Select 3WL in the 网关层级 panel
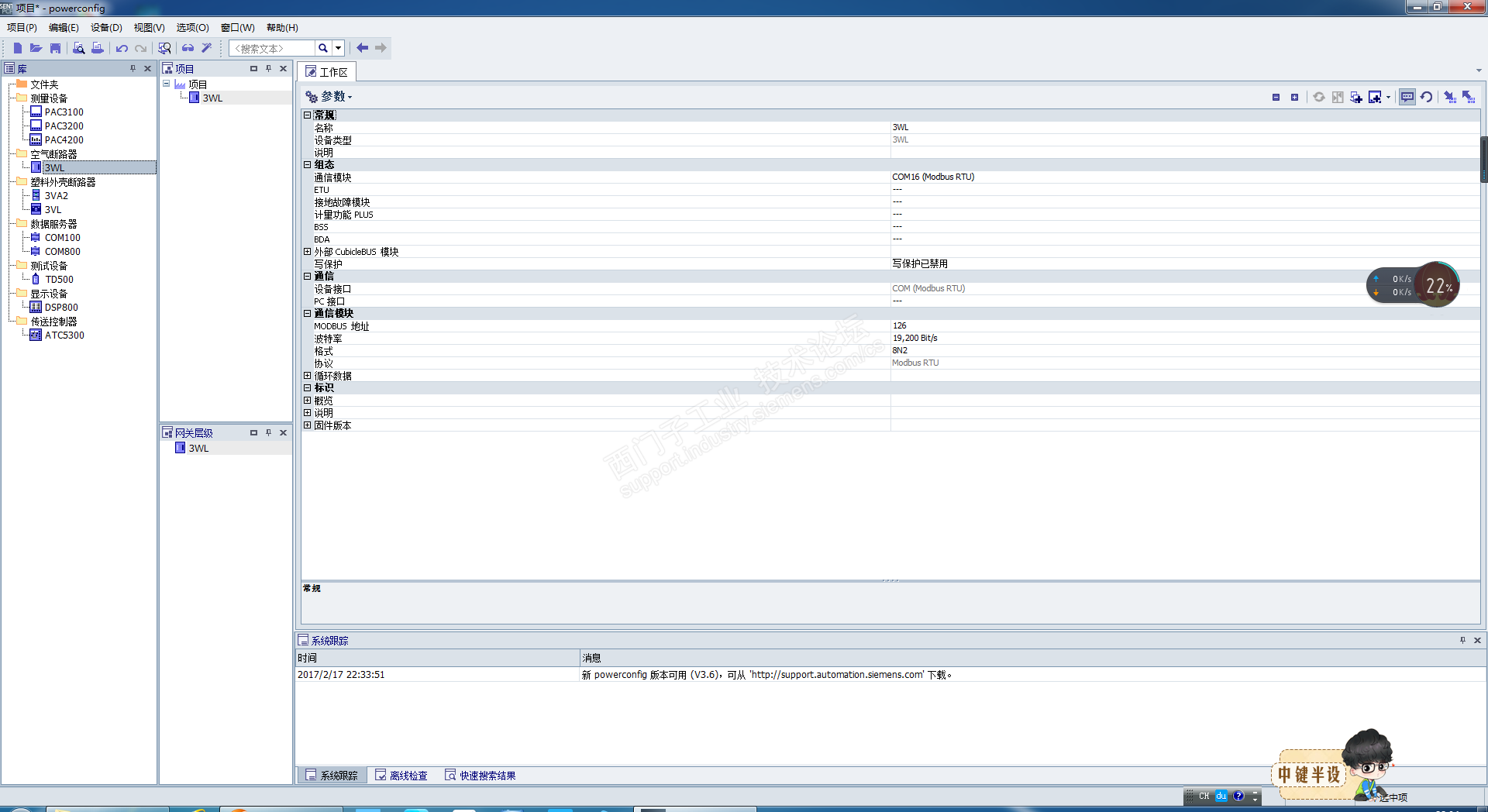The width and height of the screenshot is (1488, 812). [x=198, y=449]
